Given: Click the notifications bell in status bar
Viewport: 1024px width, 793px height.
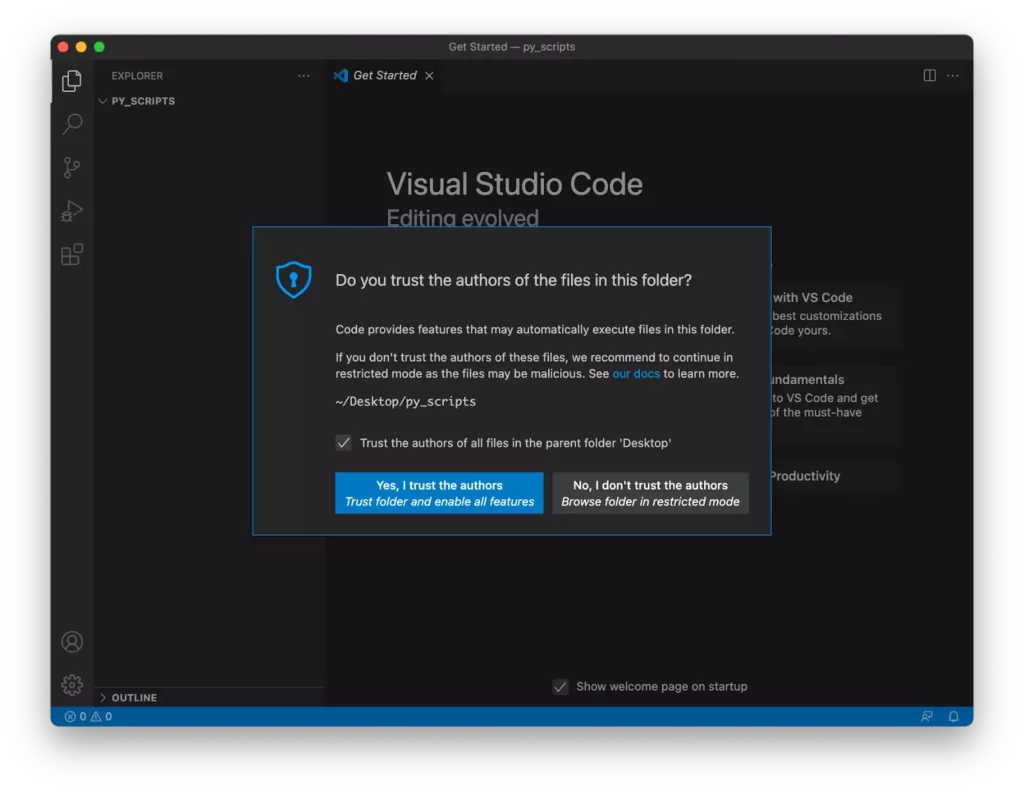Looking at the screenshot, I should 954,717.
